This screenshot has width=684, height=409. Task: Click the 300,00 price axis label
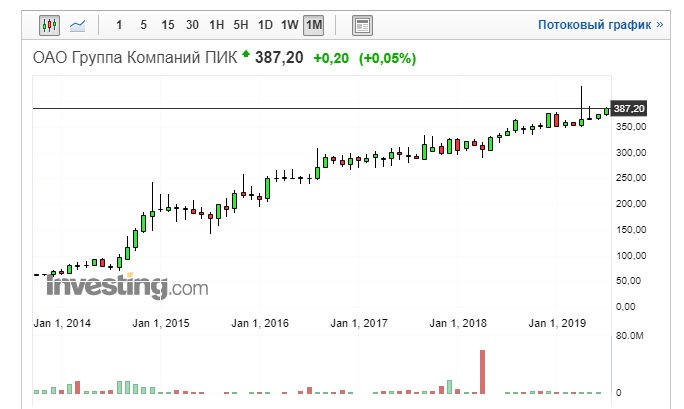[631, 153]
